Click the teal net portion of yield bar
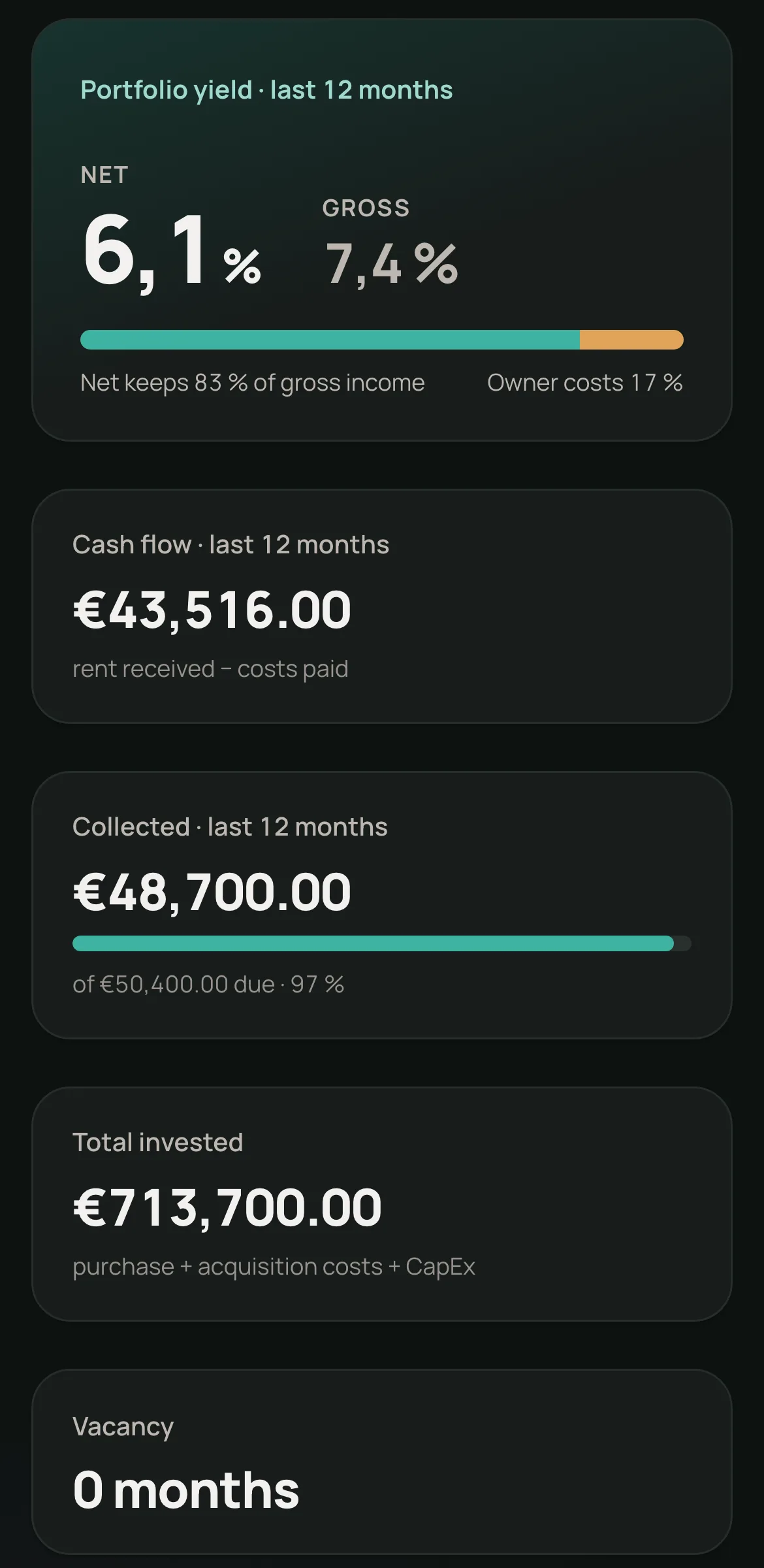This screenshot has height=1568, width=764. [330, 340]
